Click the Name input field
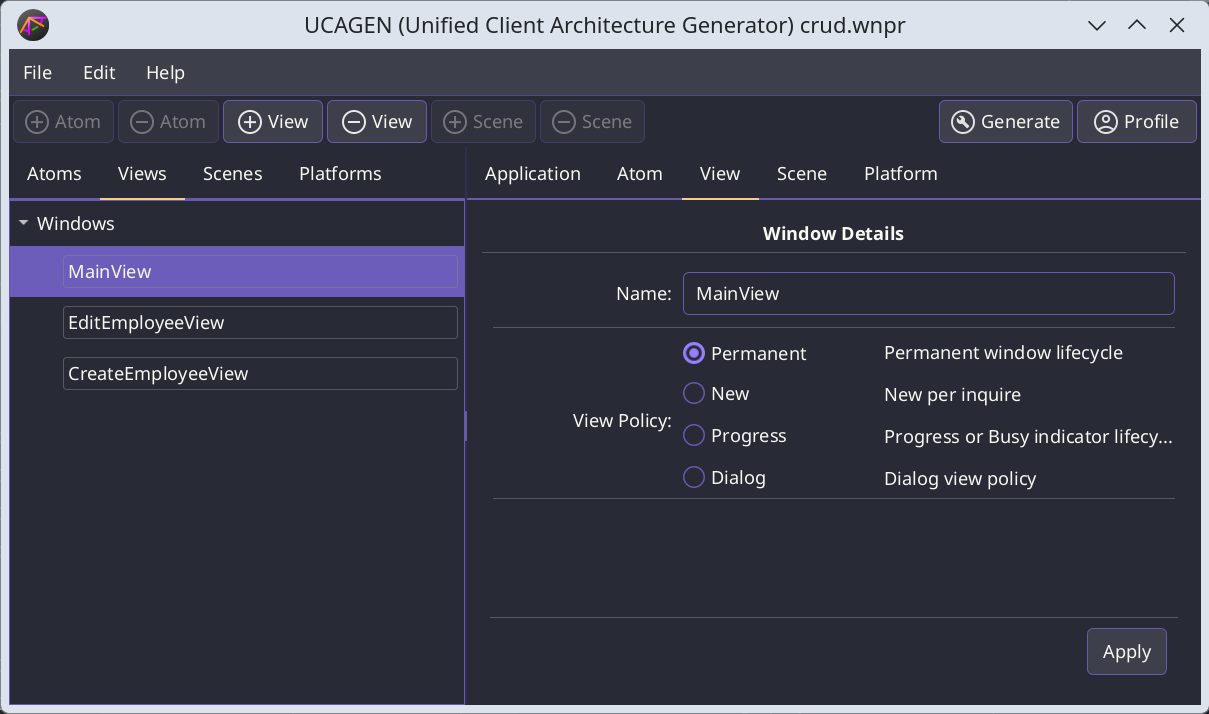The image size is (1209, 714). click(927, 294)
